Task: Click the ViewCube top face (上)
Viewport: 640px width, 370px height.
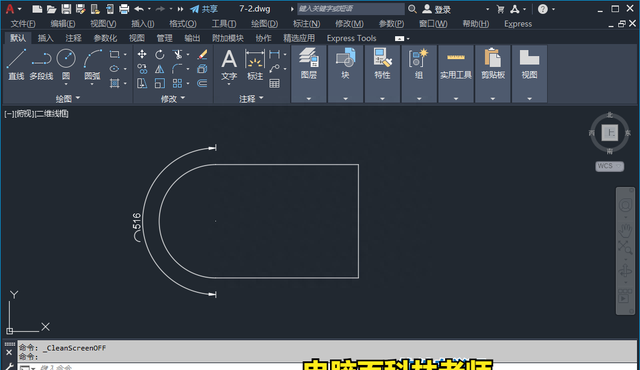Action: pos(610,133)
